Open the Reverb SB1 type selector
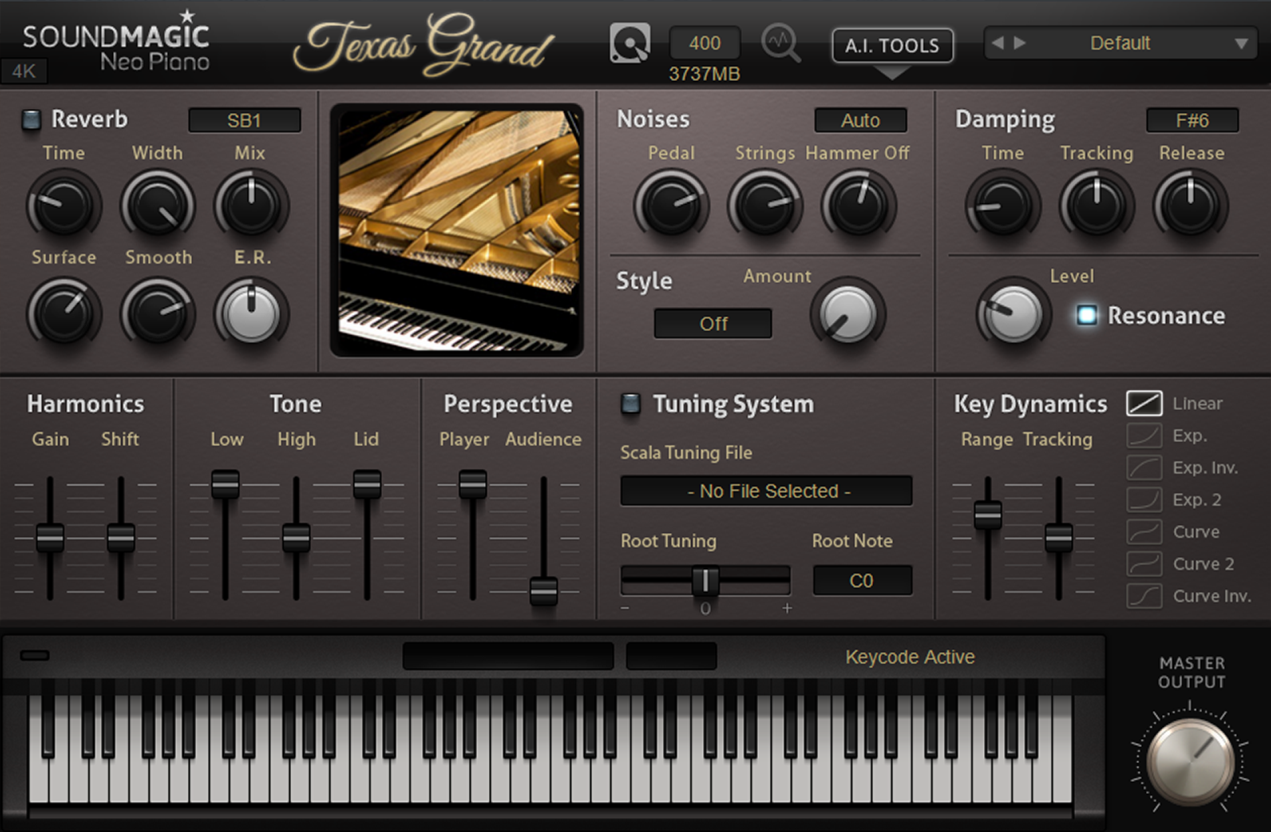 tap(244, 120)
